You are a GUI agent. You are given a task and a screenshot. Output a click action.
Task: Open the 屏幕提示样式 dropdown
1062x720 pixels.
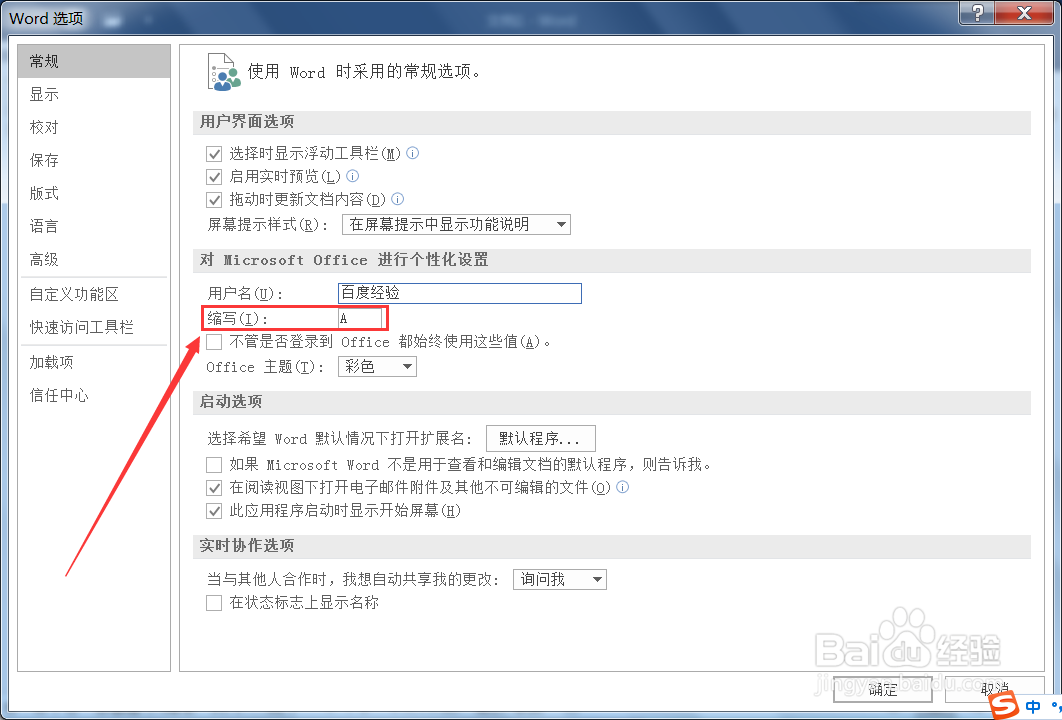coord(456,224)
